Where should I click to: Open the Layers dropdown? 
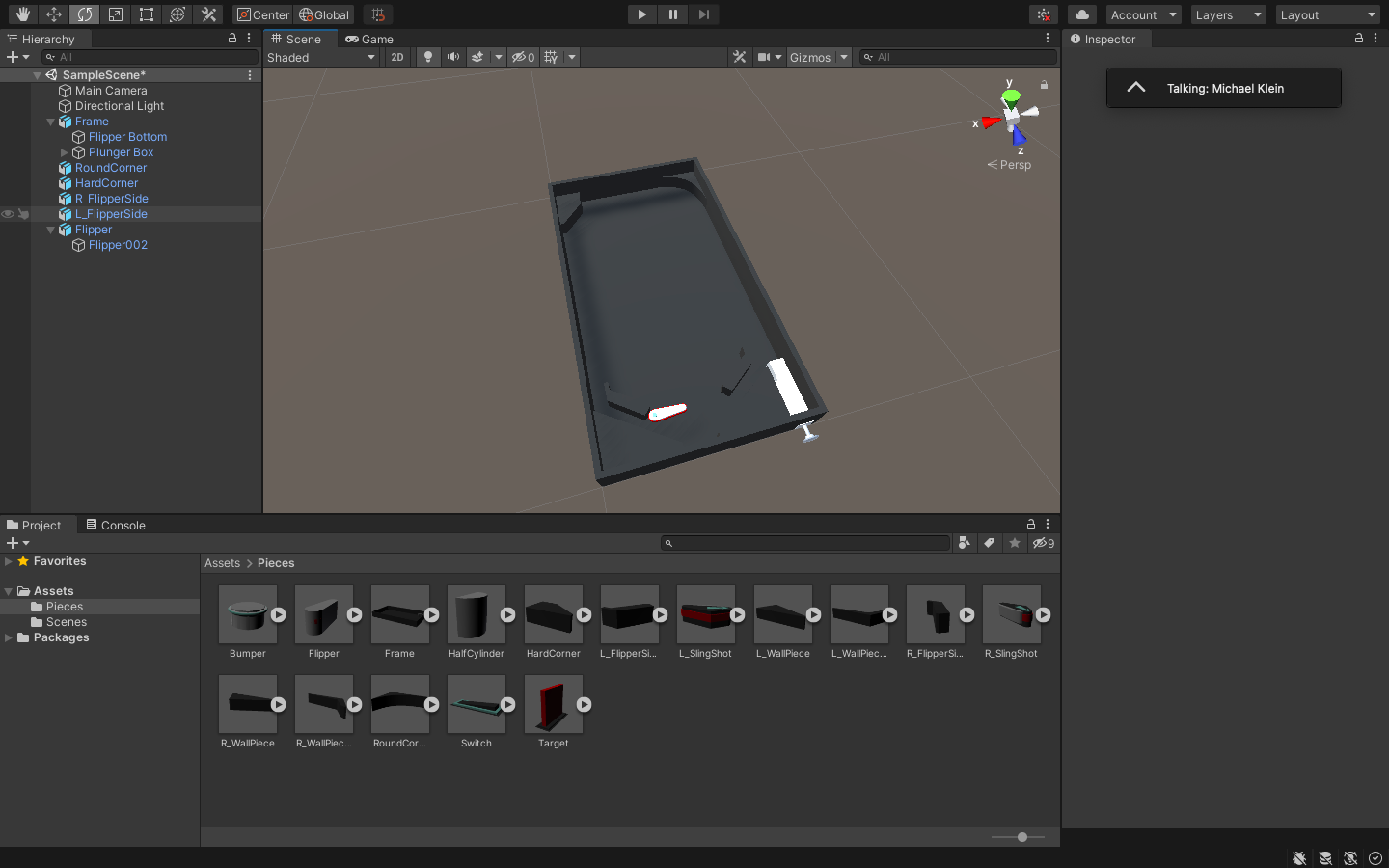[1227, 14]
